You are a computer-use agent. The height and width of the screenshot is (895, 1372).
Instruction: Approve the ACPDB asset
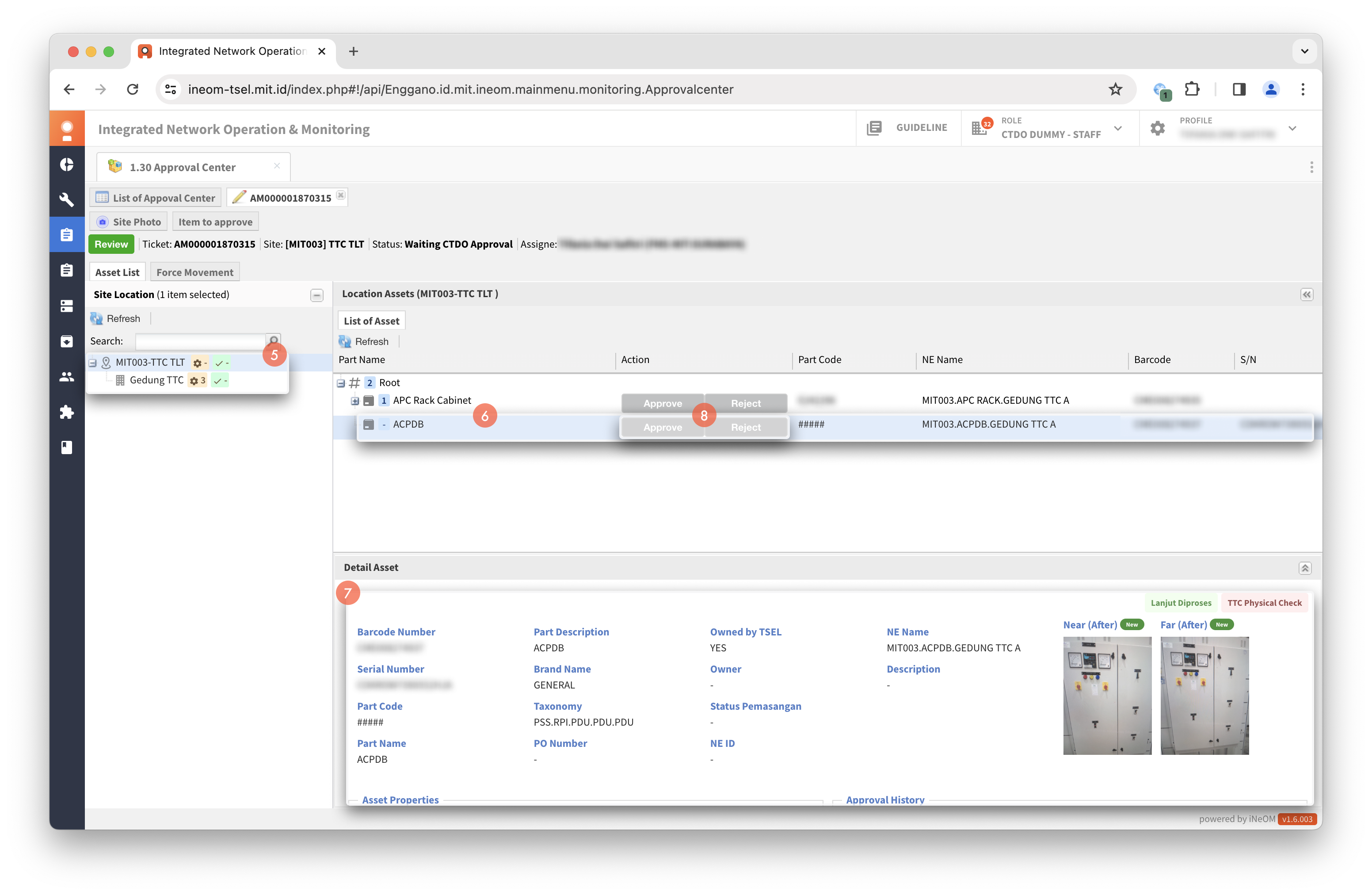663,427
